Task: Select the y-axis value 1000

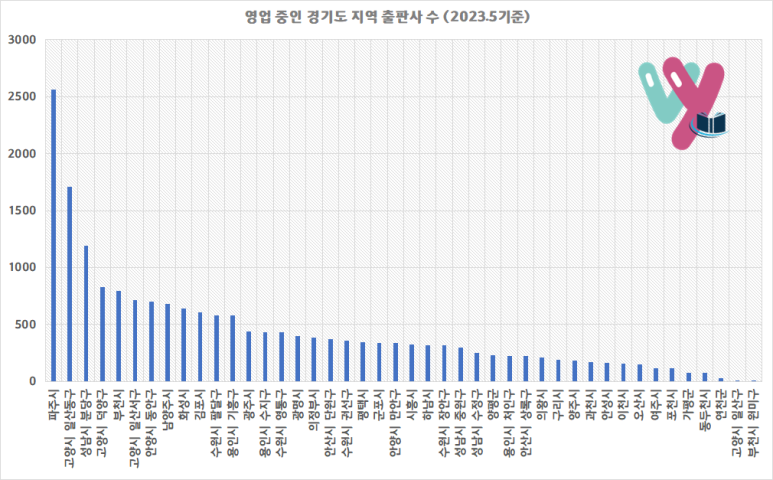Action: pos(22,268)
